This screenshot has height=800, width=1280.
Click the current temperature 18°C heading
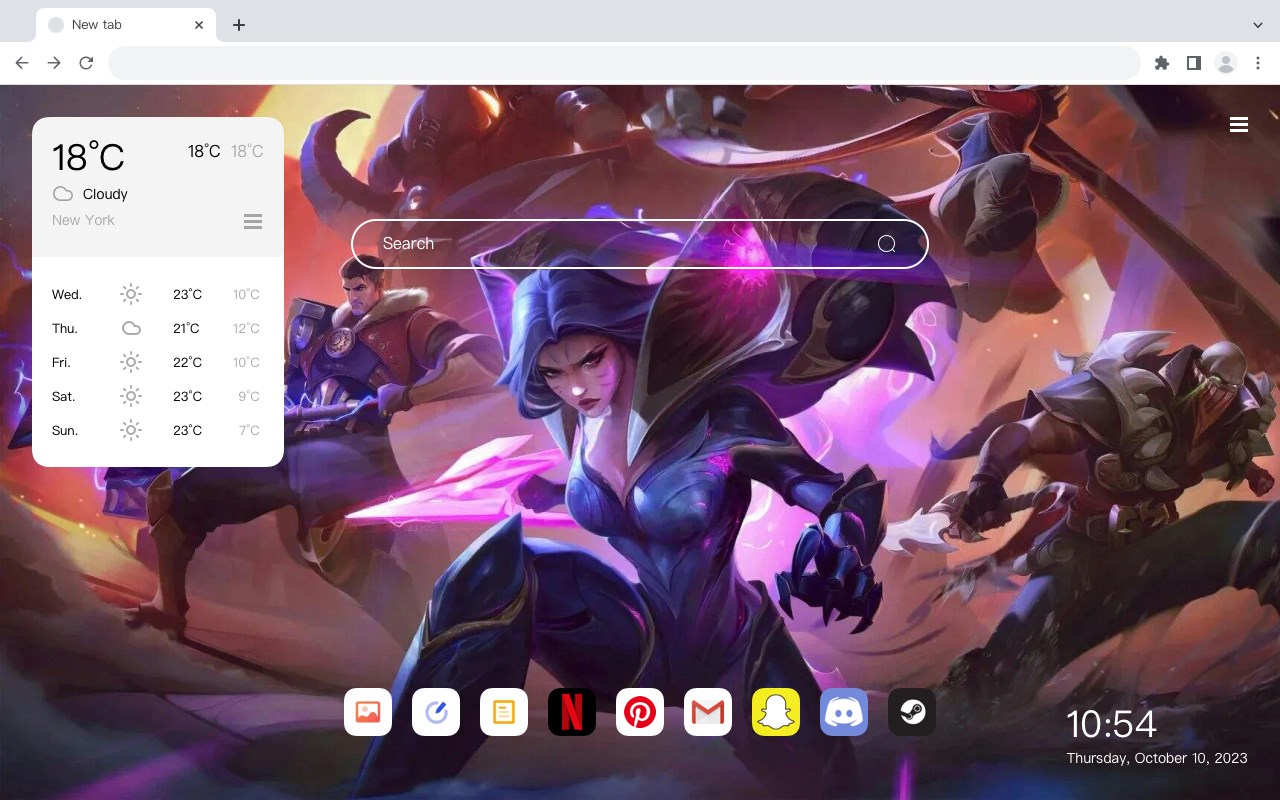click(x=88, y=157)
